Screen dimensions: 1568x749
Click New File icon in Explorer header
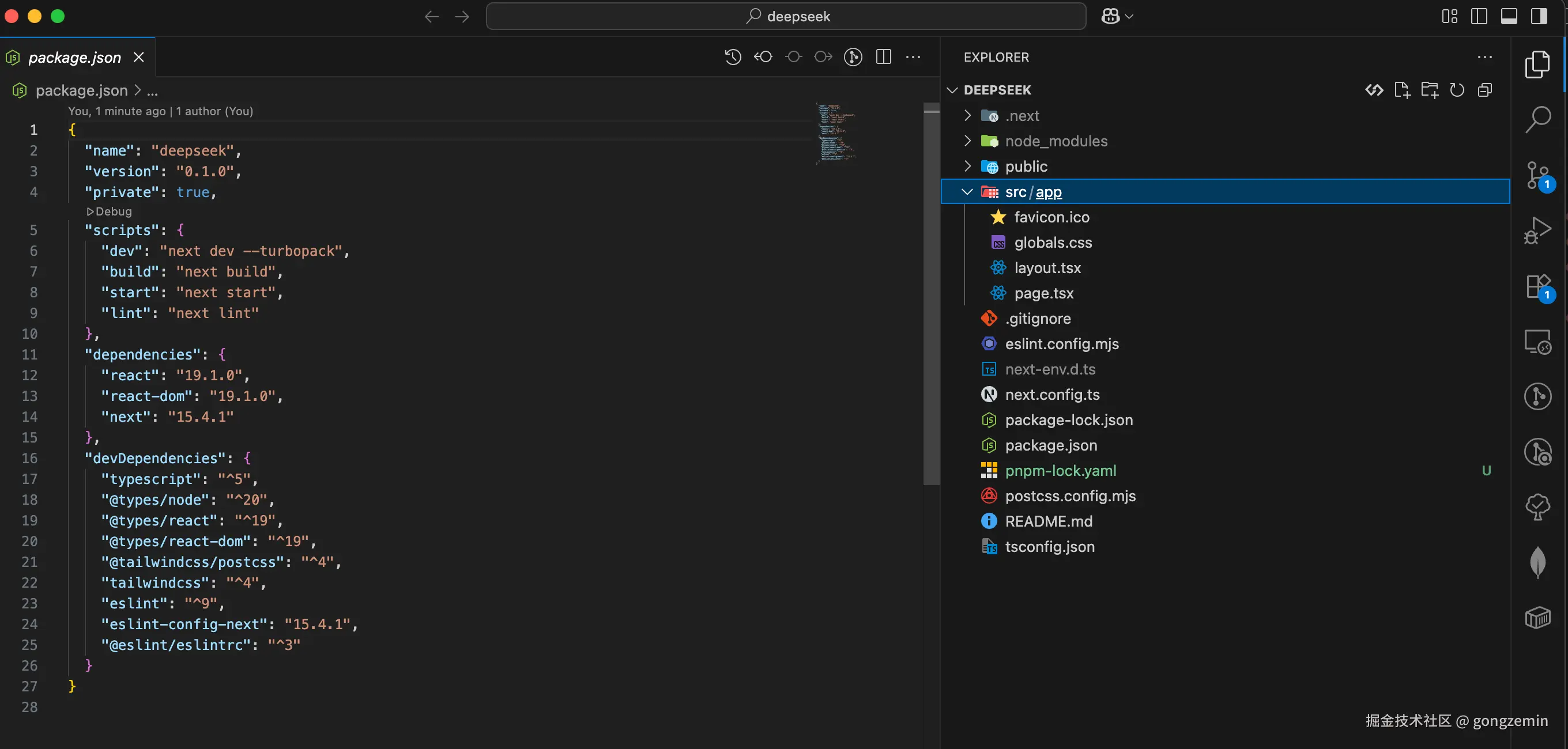tap(1402, 90)
